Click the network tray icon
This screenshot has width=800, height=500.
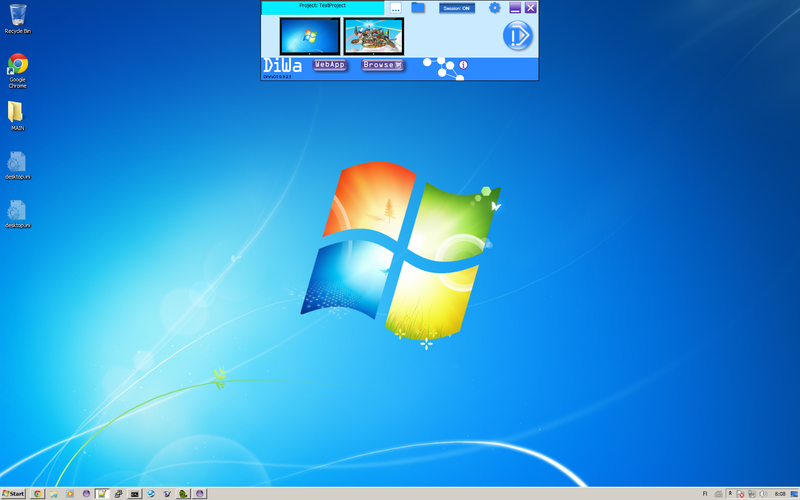(752, 493)
